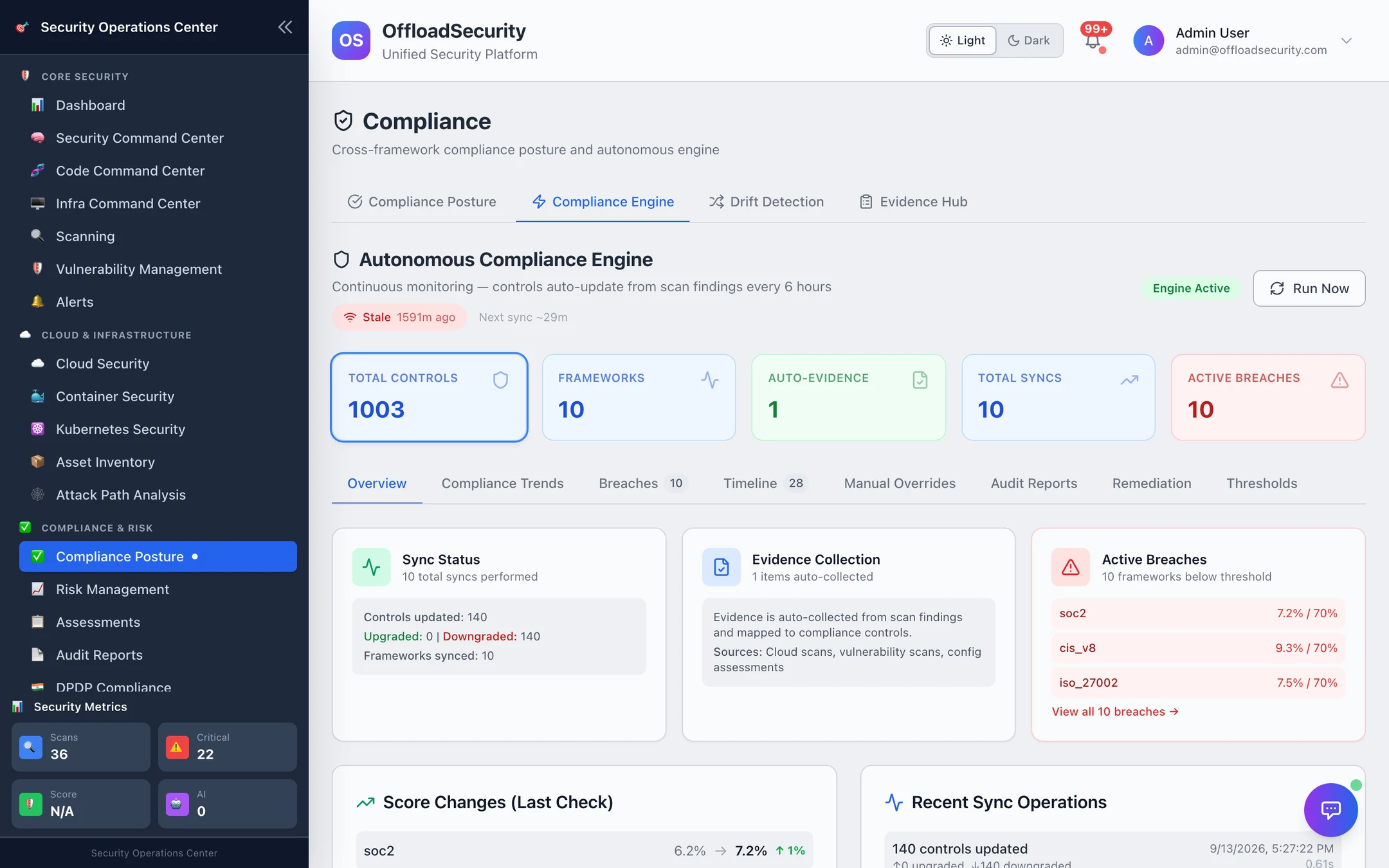Click the Engine Active status badge

(x=1191, y=289)
